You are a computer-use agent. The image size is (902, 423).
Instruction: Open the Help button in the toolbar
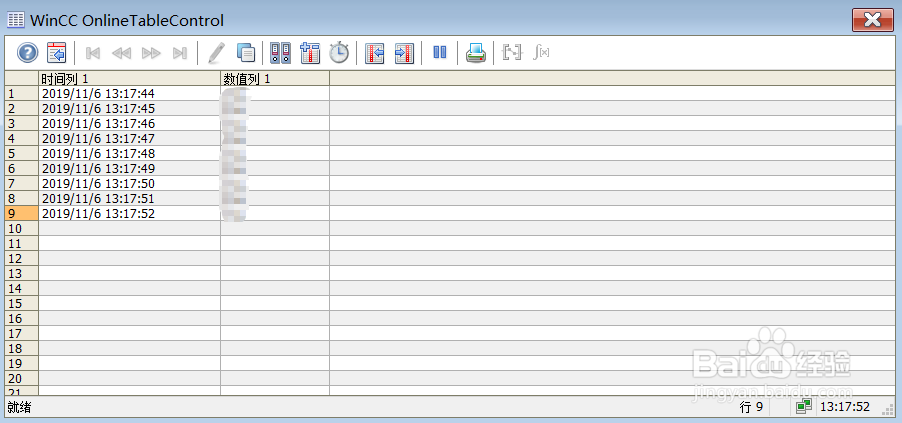click(27, 53)
